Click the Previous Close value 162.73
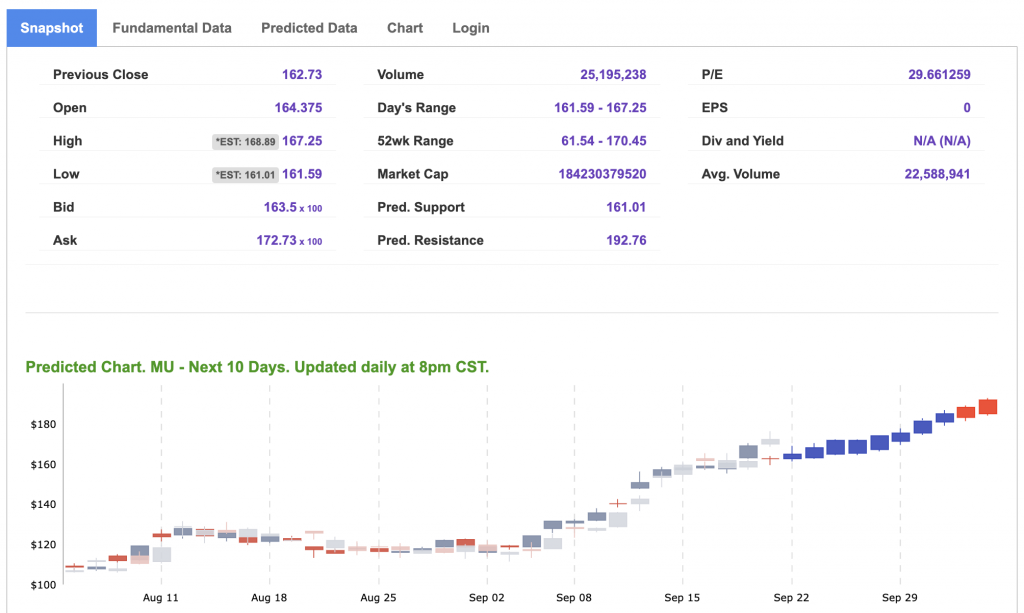 click(x=302, y=75)
